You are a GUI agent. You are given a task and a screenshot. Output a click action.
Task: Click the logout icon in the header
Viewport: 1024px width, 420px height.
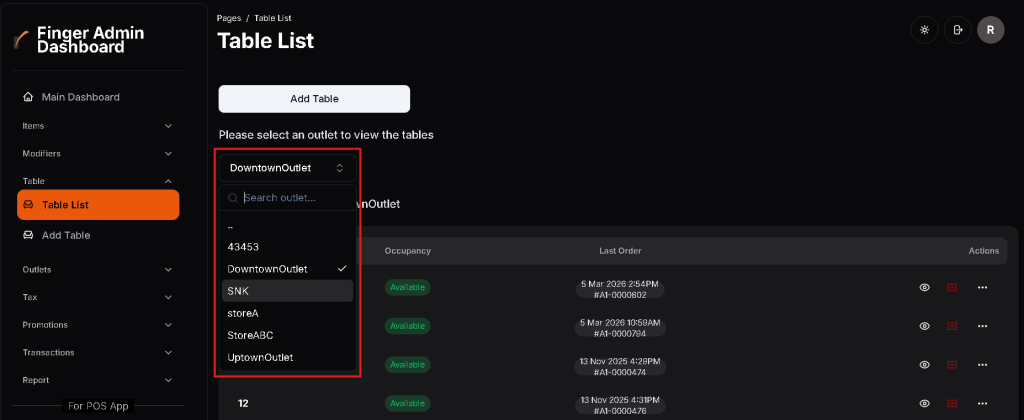pyautogui.click(x=958, y=30)
